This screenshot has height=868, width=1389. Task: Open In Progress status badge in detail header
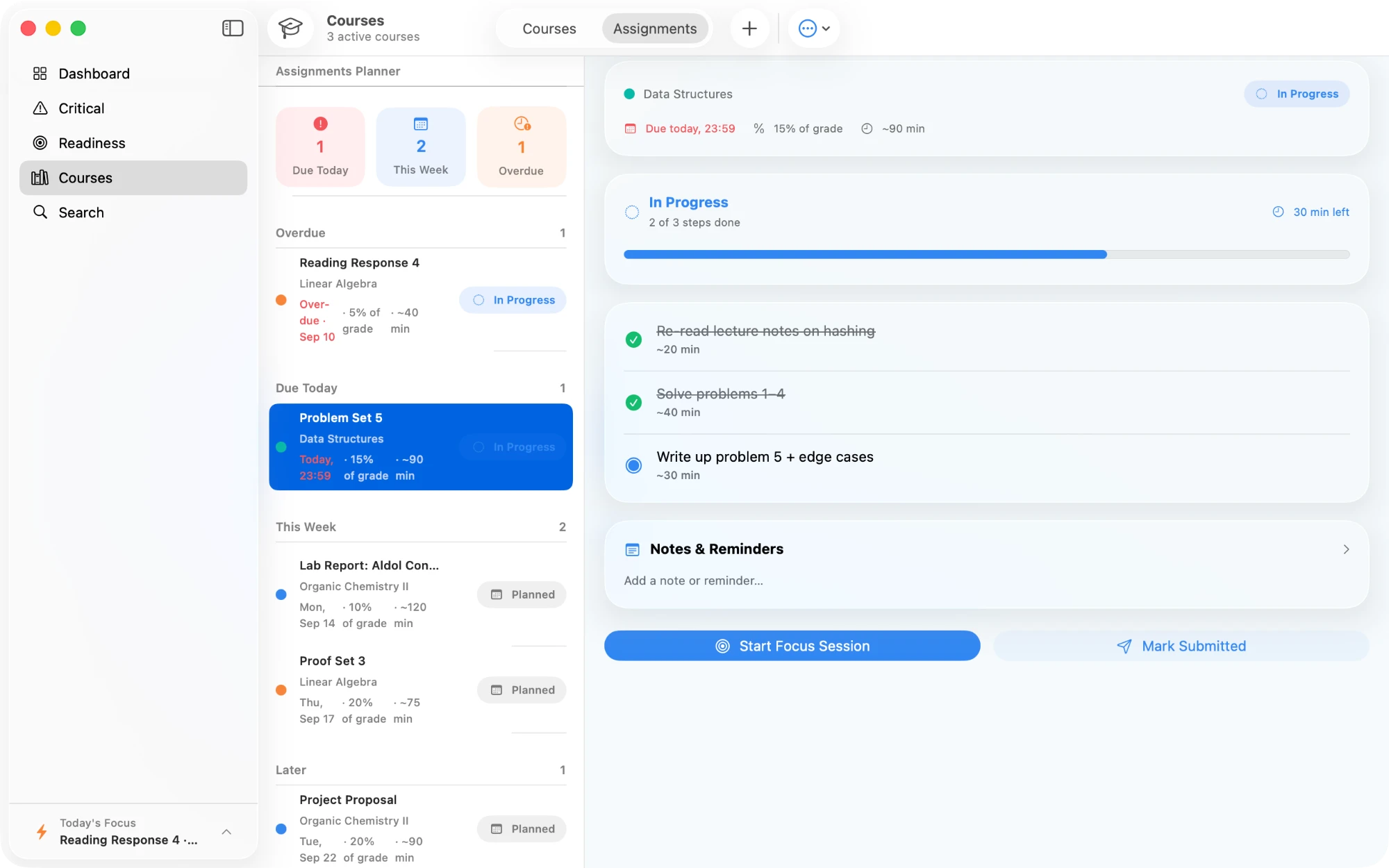1297,94
